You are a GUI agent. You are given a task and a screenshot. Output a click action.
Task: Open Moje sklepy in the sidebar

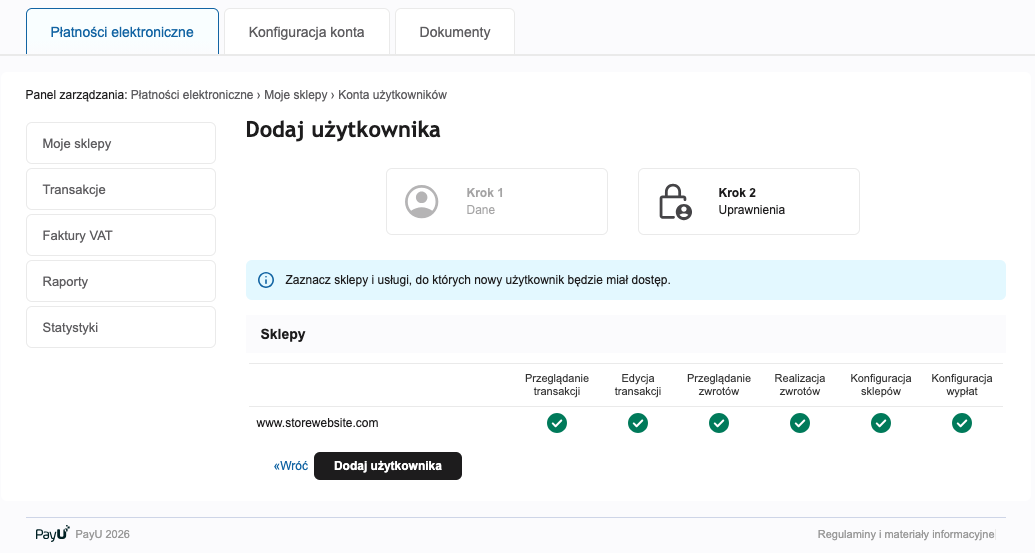pos(121,143)
